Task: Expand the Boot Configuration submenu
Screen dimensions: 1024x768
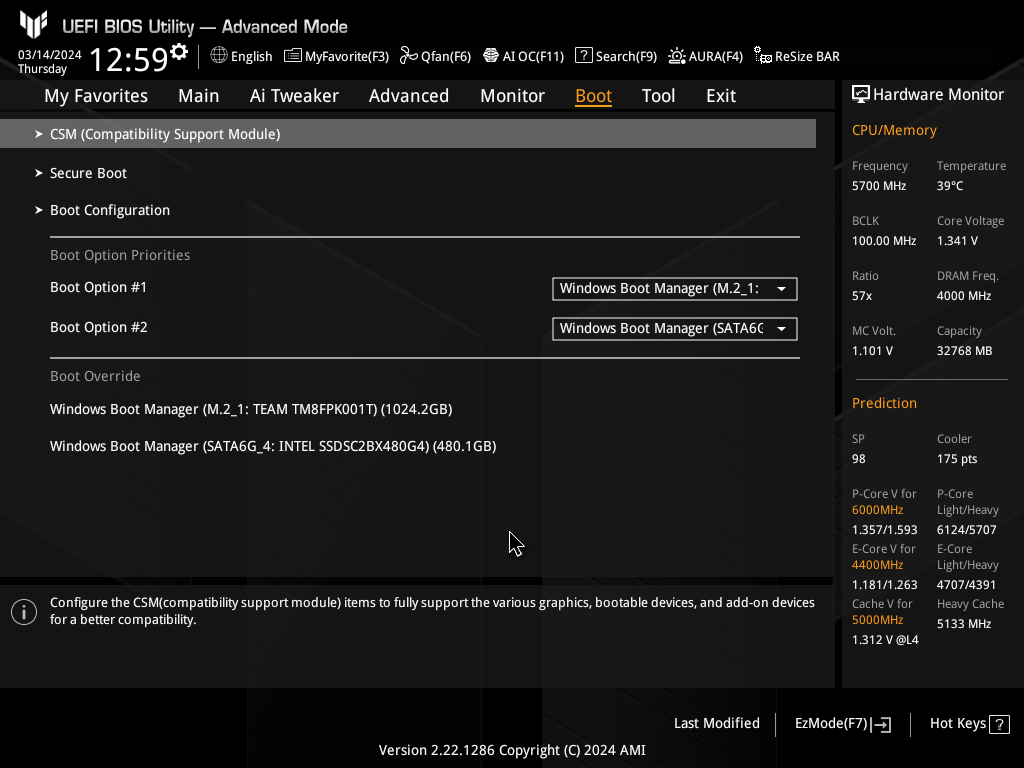Action: pyautogui.click(x=103, y=210)
